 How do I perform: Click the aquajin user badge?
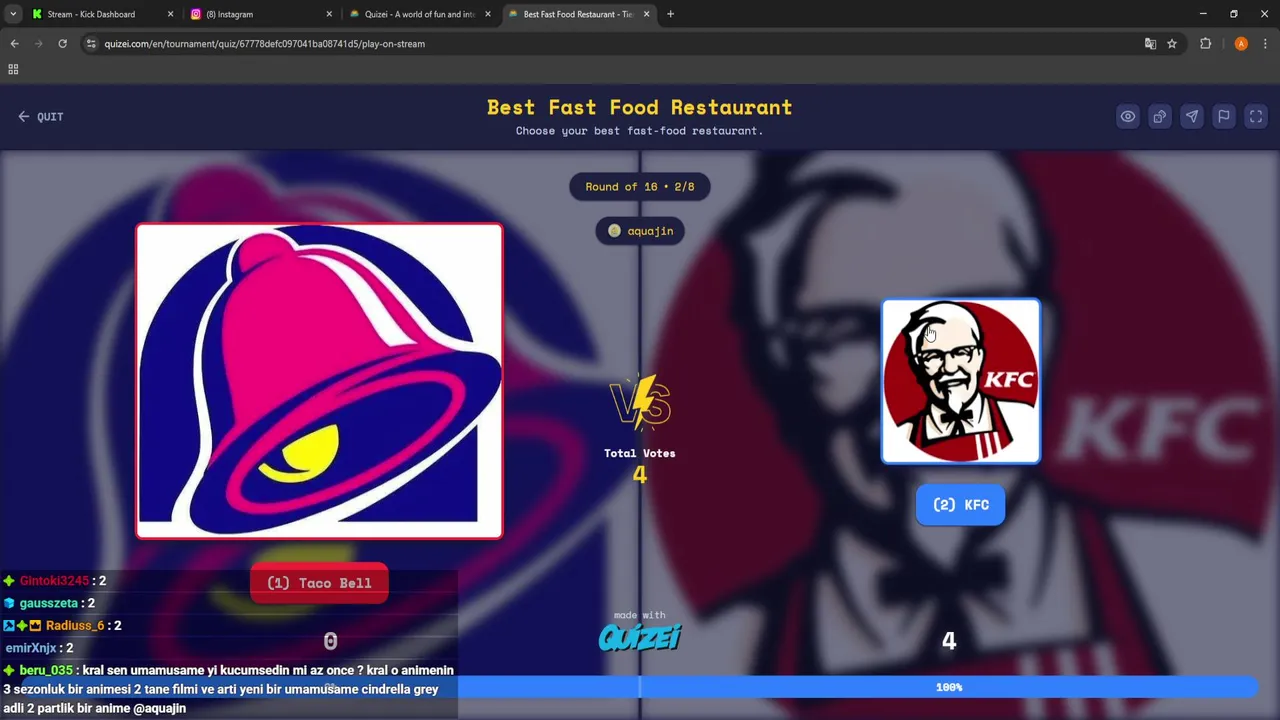click(x=640, y=231)
